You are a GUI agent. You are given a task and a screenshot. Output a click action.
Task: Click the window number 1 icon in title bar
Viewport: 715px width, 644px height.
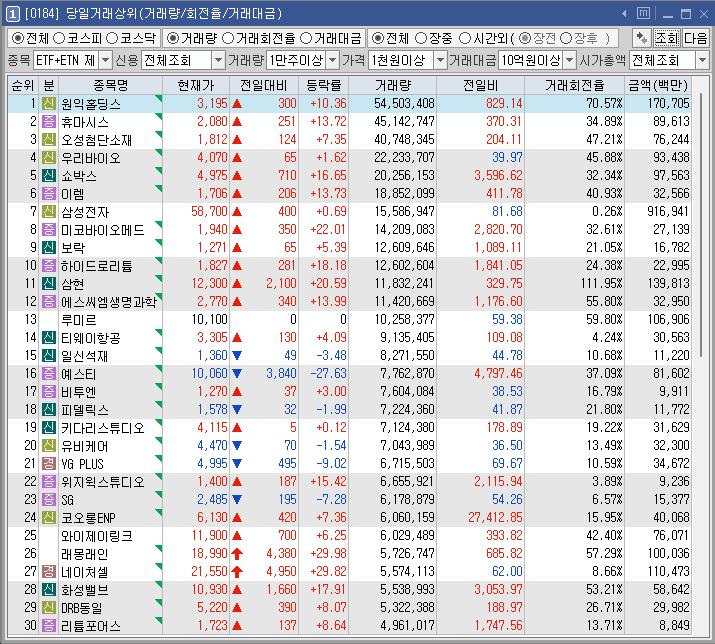click(12, 14)
